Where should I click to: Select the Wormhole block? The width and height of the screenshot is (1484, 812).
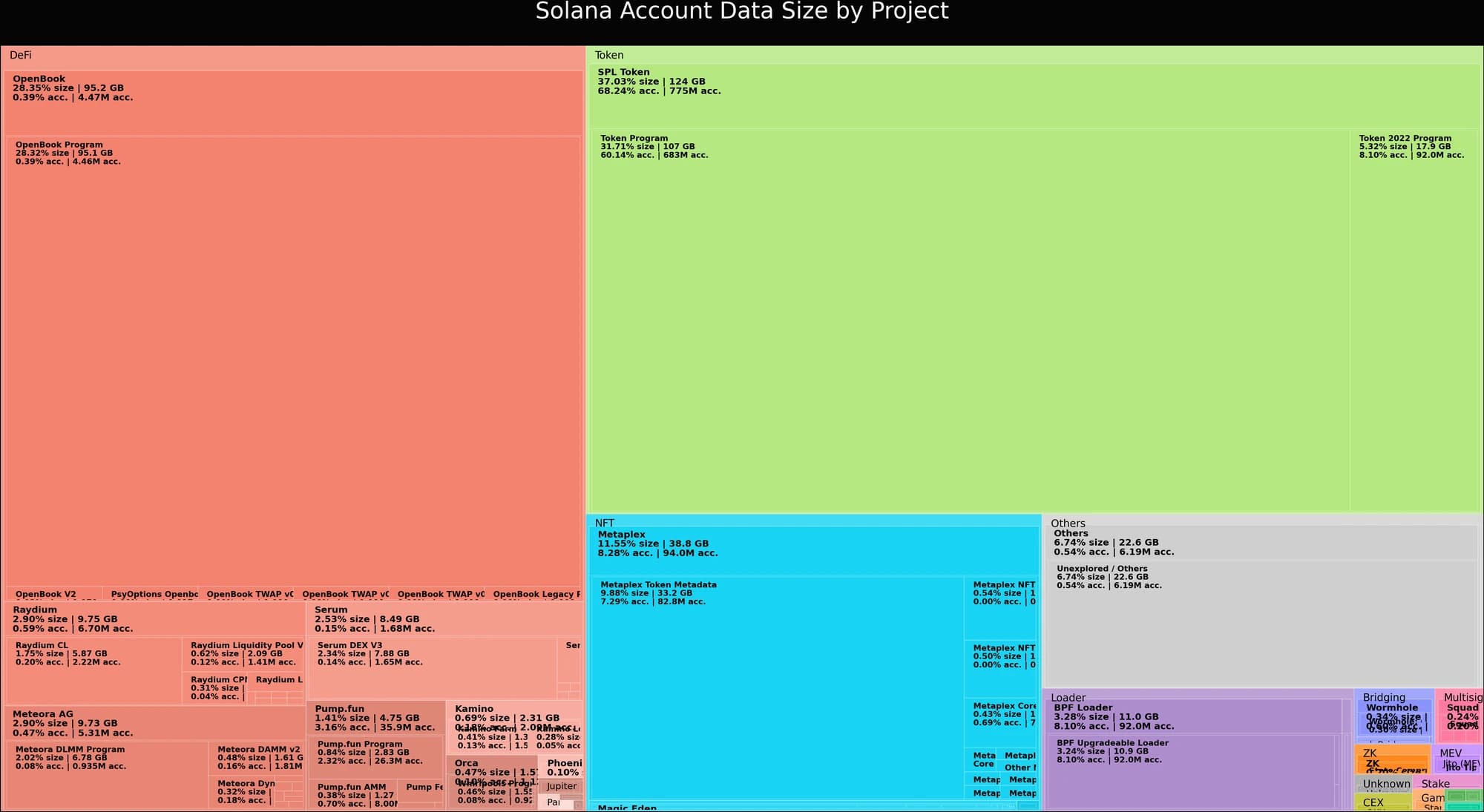tap(1393, 717)
